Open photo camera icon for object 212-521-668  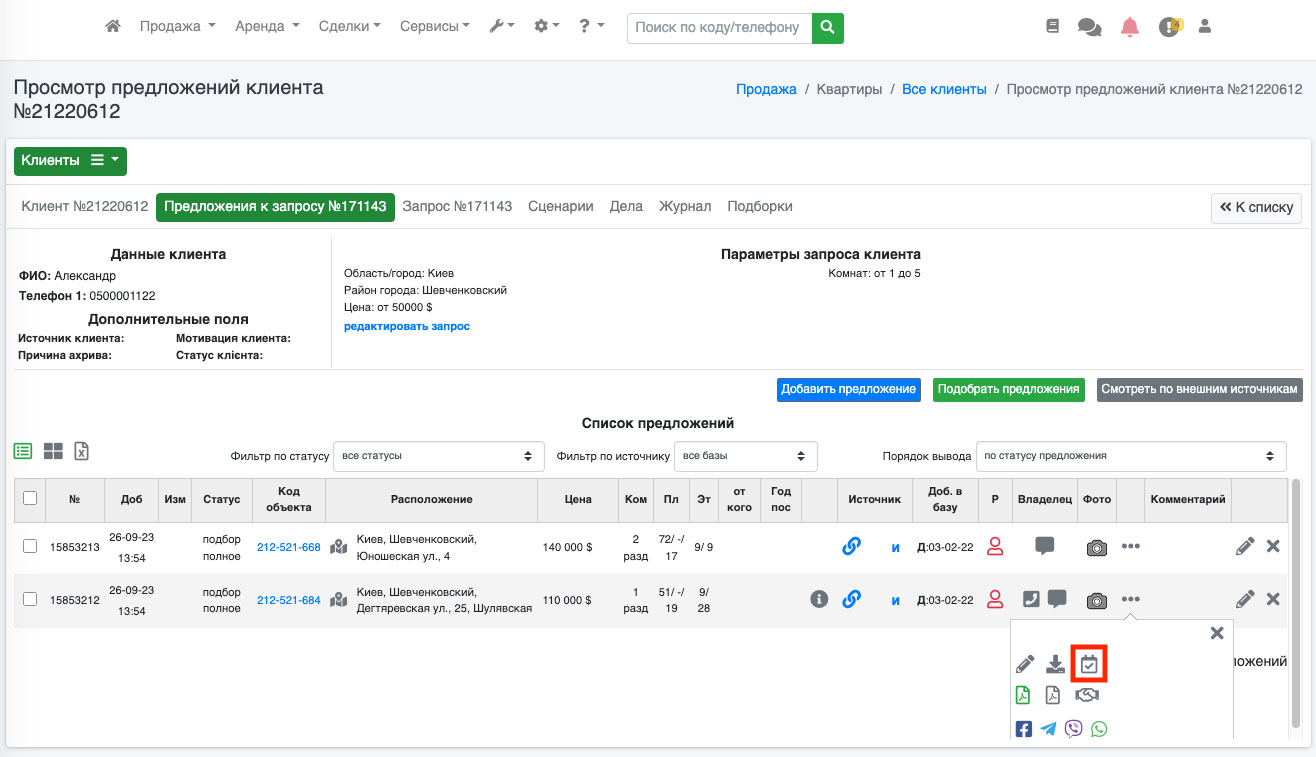point(1096,547)
